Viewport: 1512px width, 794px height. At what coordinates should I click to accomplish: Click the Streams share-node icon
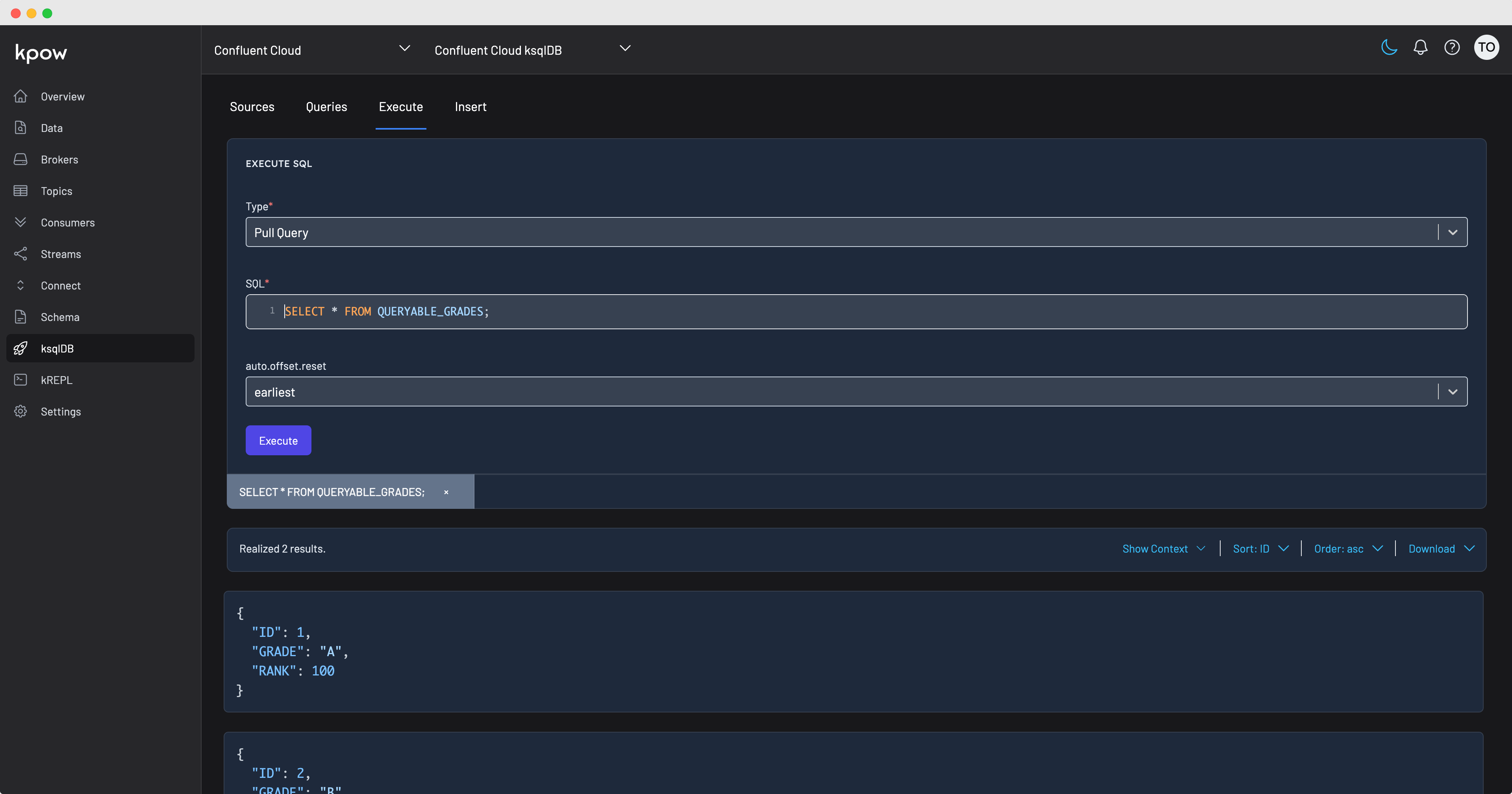click(x=20, y=254)
